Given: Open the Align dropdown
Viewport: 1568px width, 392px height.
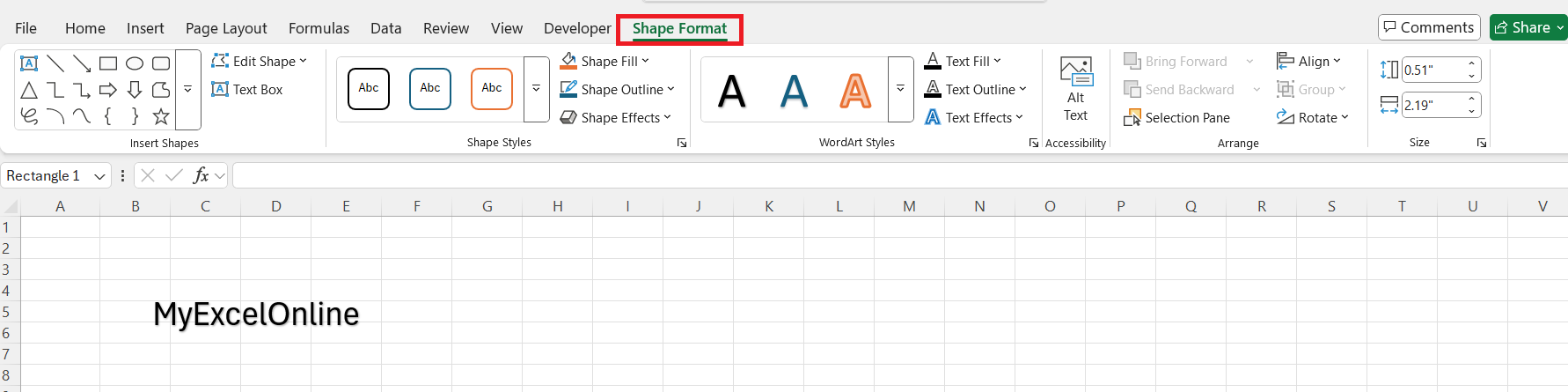Looking at the screenshot, I should (1308, 61).
